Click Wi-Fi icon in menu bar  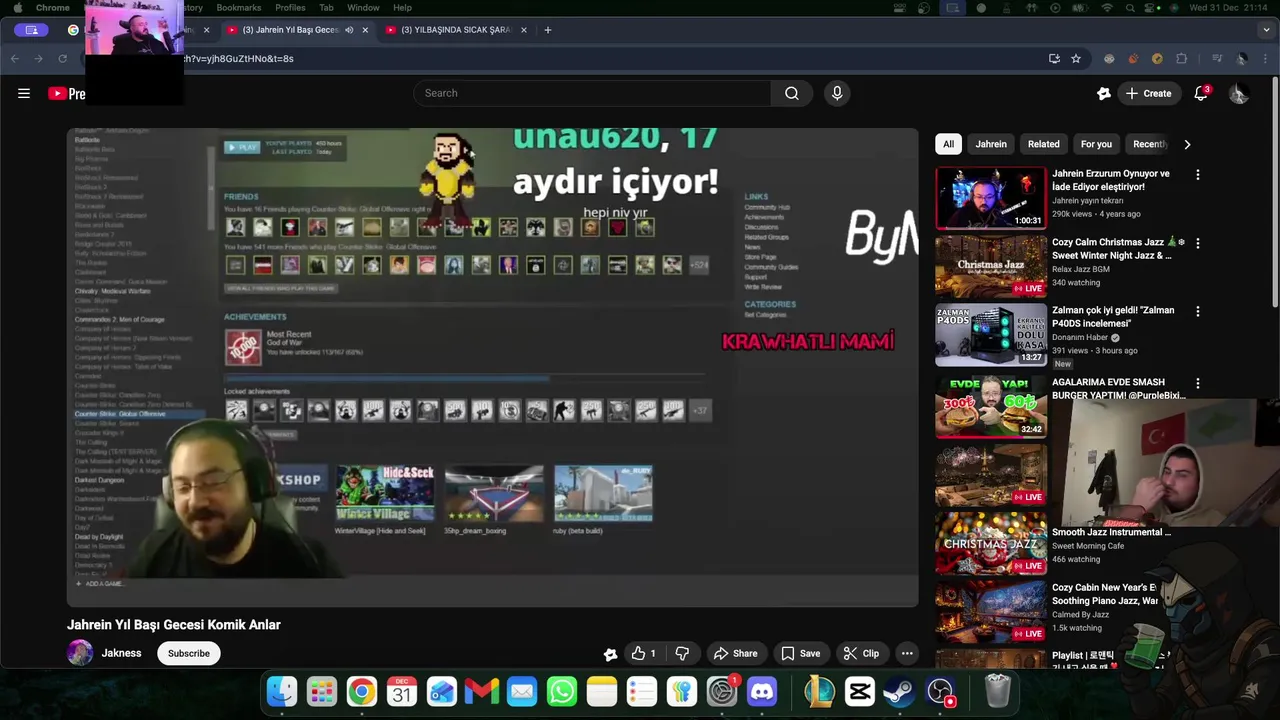pos(1107,8)
